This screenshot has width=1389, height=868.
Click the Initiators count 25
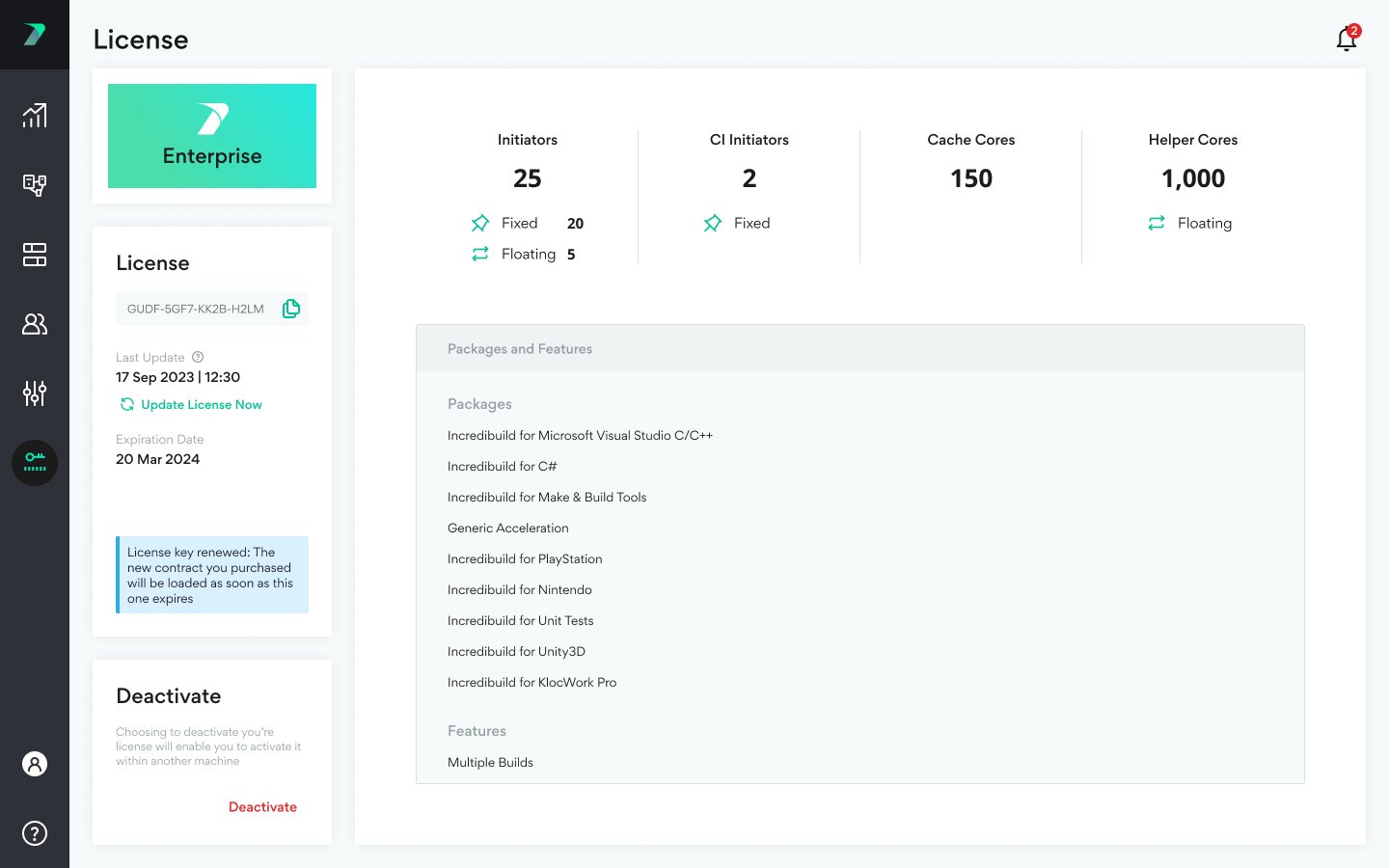pos(528,178)
